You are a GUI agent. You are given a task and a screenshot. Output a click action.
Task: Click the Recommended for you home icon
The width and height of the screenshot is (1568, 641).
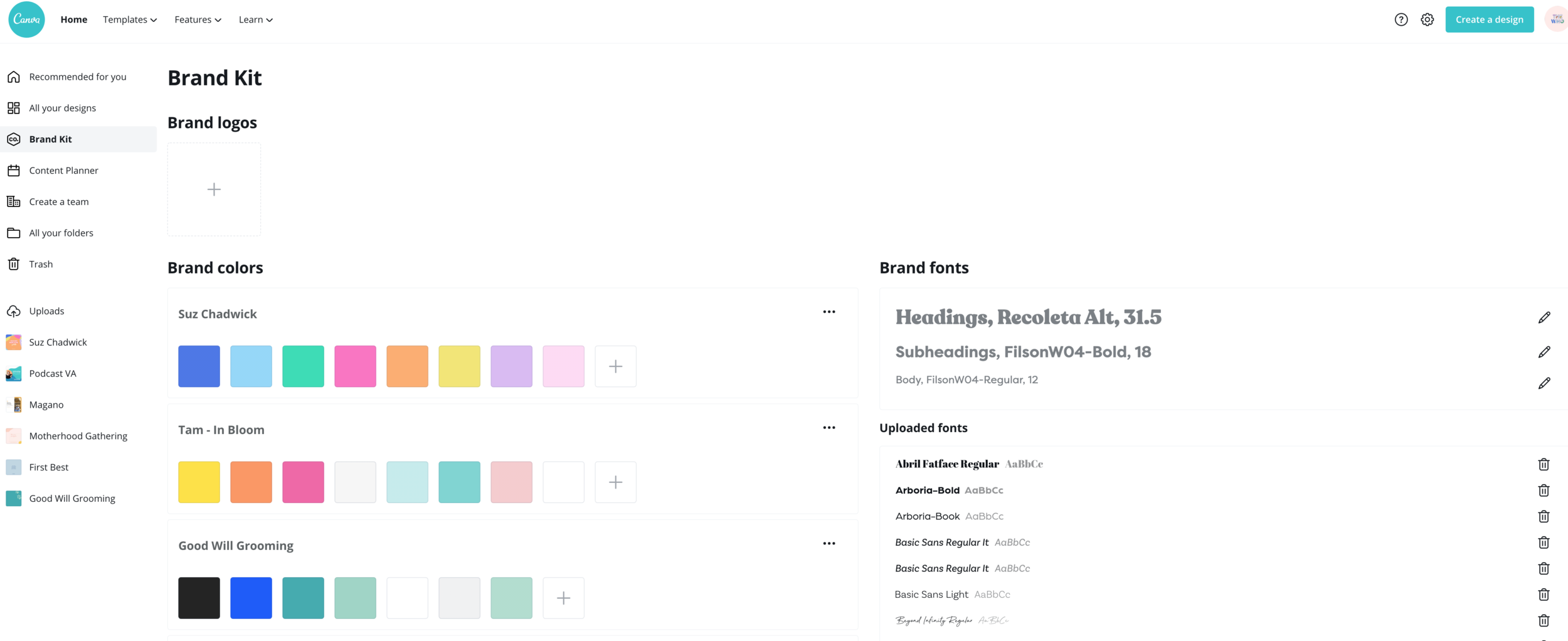pyautogui.click(x=14, y=77)
